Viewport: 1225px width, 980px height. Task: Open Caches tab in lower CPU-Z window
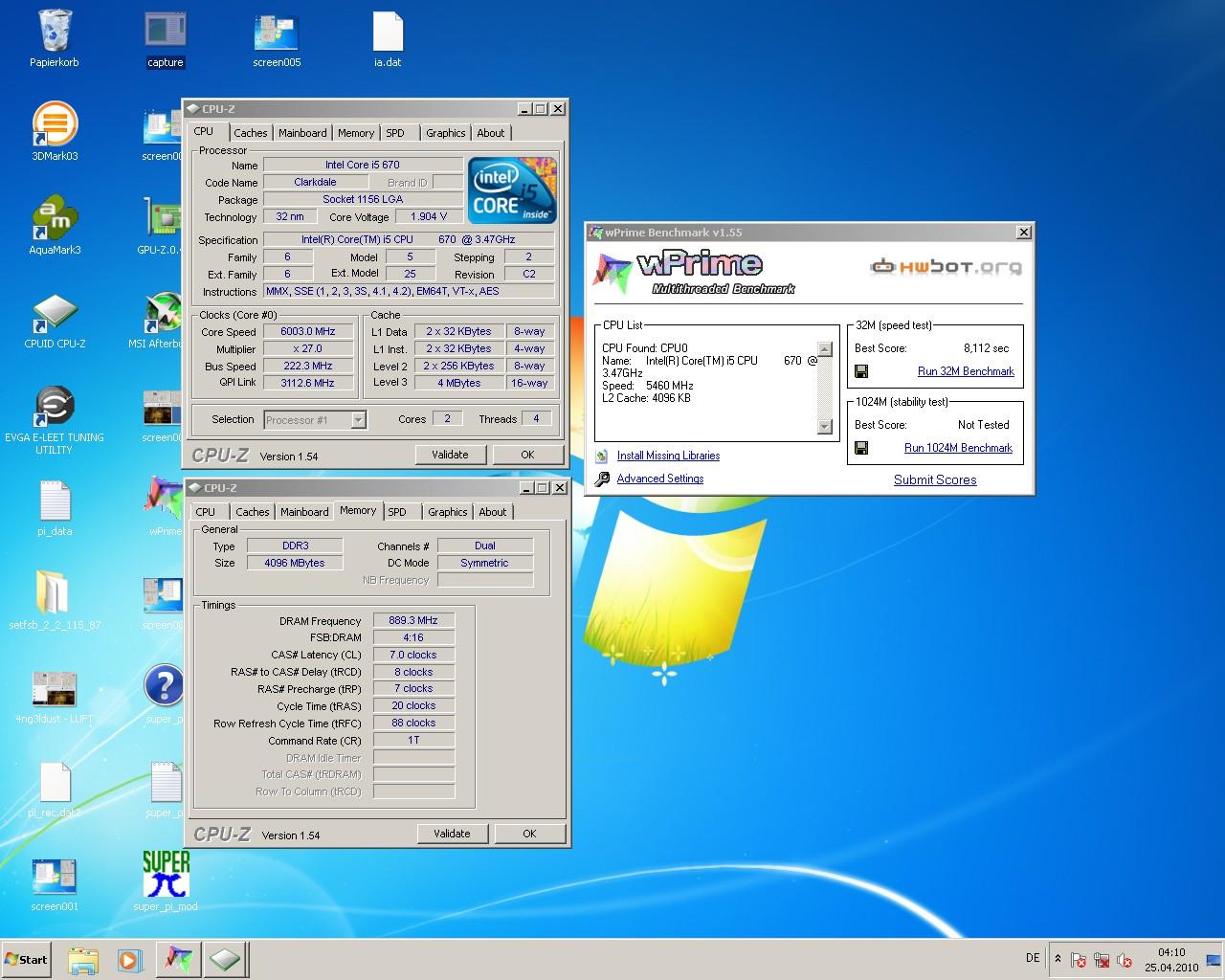pos(253,512)
